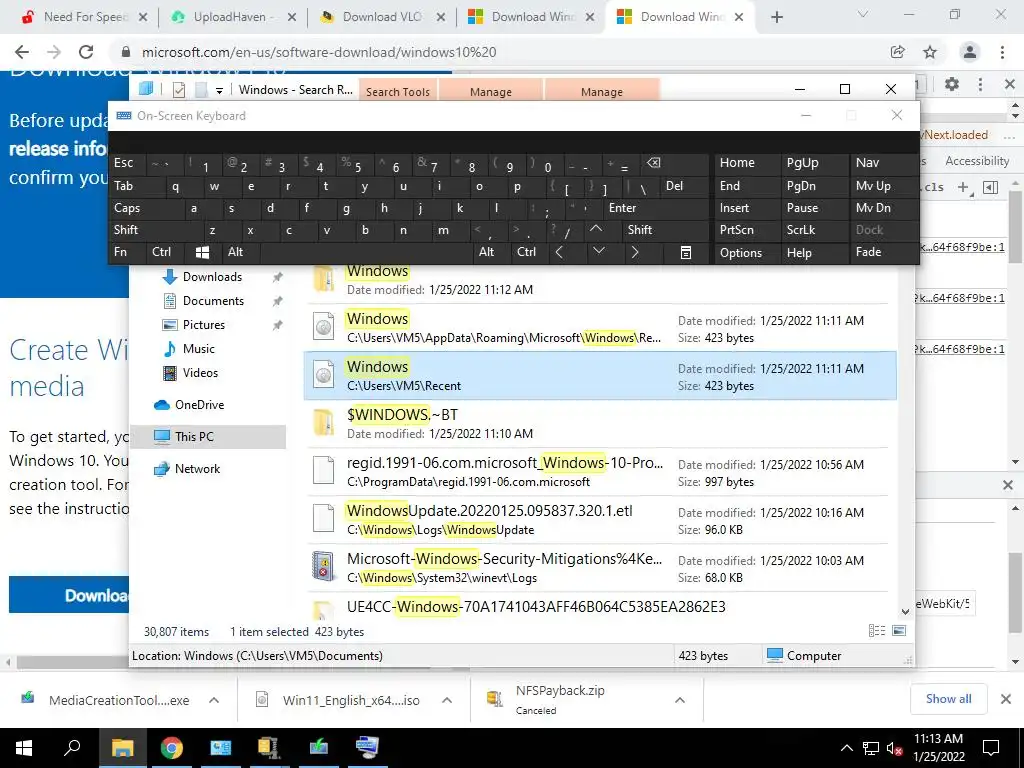Toggle the Caps key on keyboard
1024x768 pixels.
127,208
